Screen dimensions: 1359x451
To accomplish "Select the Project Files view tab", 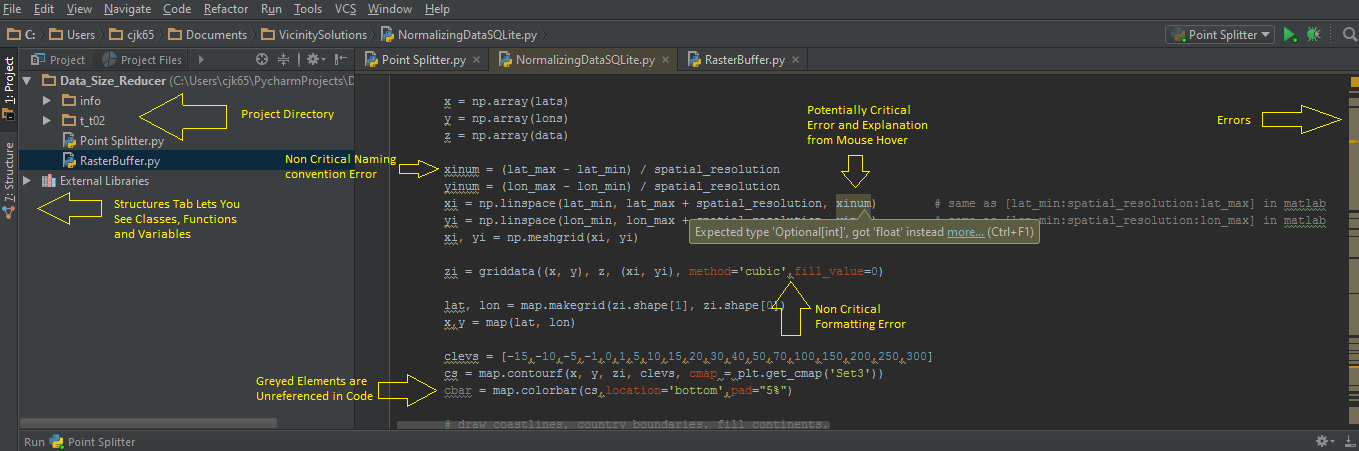I will pos(142,60).
